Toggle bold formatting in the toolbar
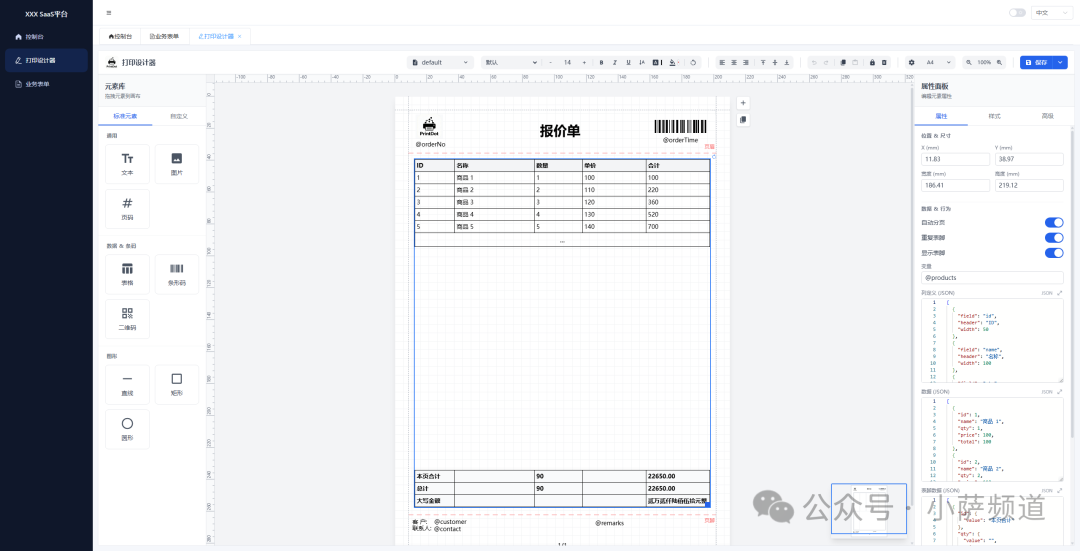The height and width of the screenshot is (551, 1080). pyautogui.click(x=601, y=63)
